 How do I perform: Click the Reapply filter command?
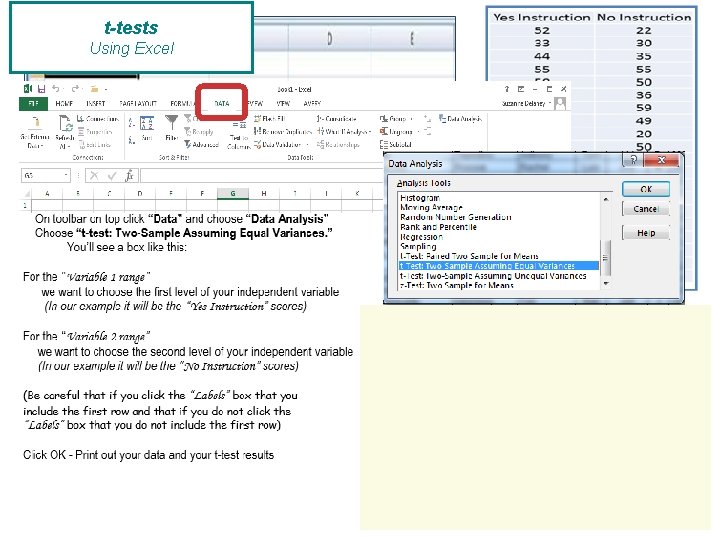199,132
